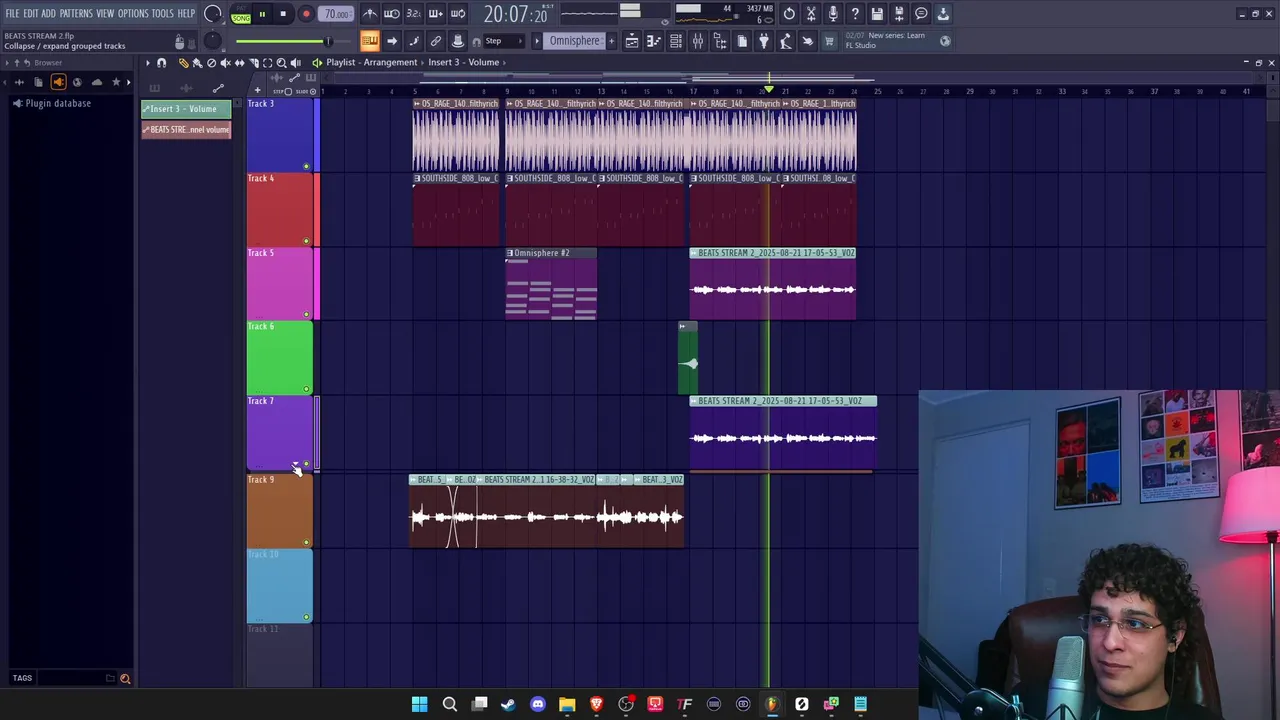The image size is (1280, 720).
Task: Click the one-click audio recording microphone
Action: [833, 14]
